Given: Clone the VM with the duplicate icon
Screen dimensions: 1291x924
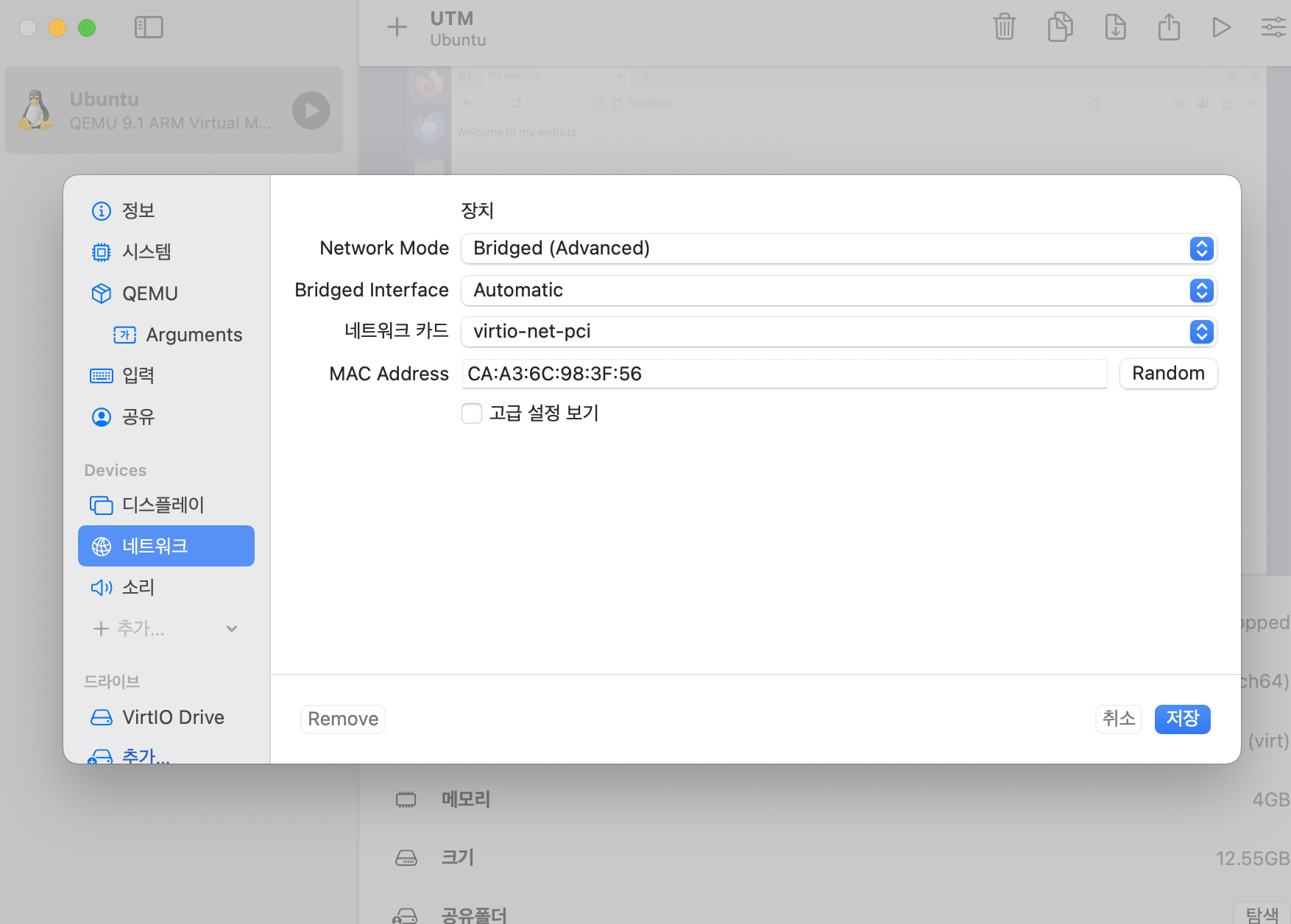Looking at the screenshot, I should pos(1060,27).
